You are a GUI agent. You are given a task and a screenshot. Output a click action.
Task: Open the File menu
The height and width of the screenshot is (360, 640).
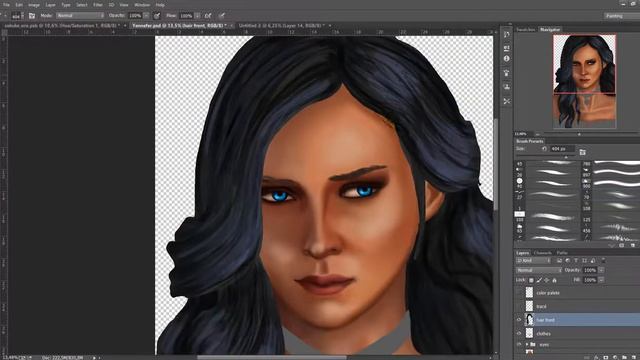(x=6, y=5)
